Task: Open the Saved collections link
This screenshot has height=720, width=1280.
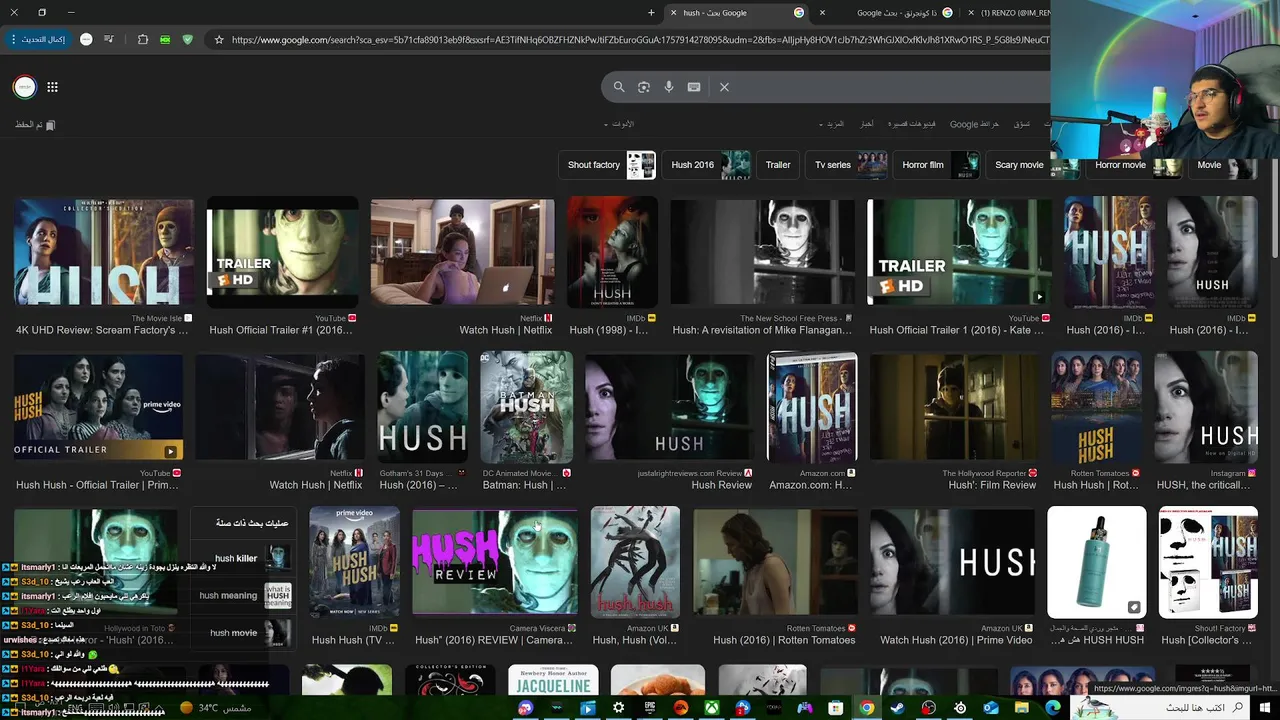Action: pos(35,125)
